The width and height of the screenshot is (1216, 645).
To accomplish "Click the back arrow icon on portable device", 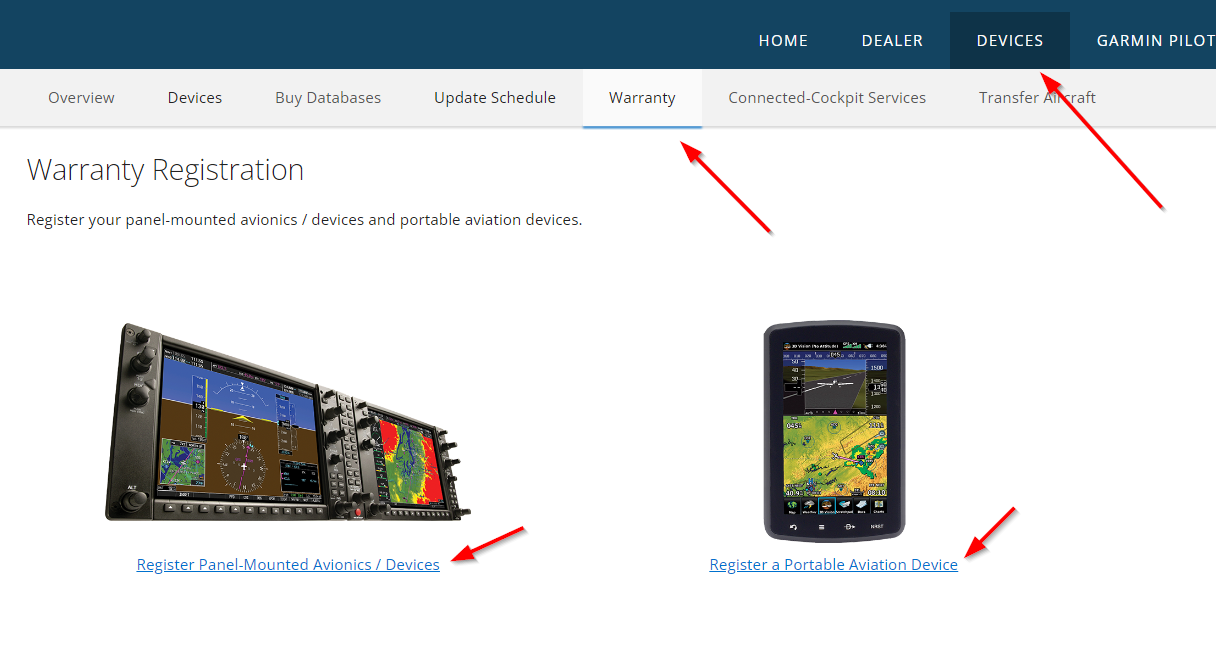I will click(x=793, y=527).
